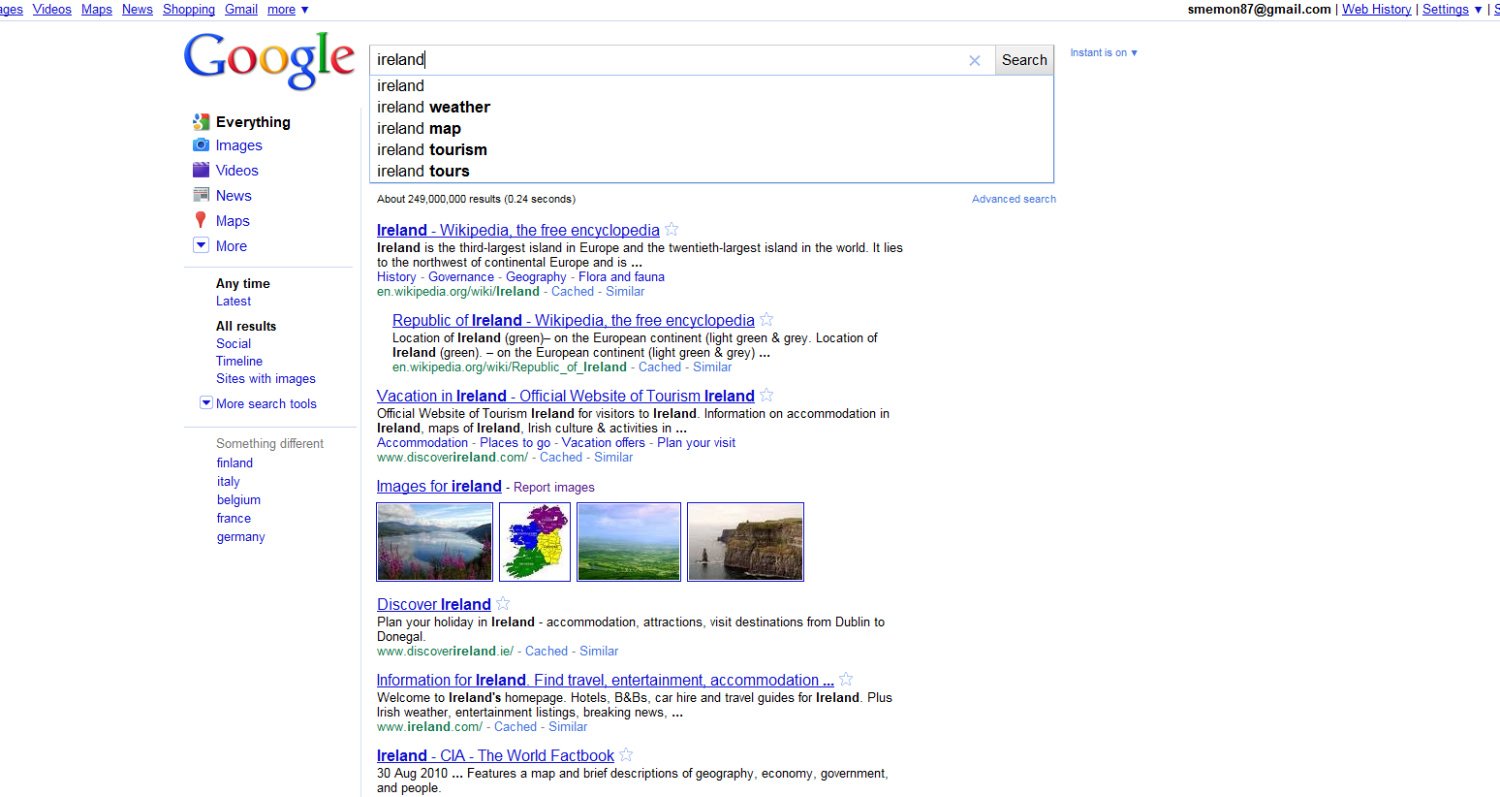
Task: Open 'Vacation in Ireland' tourism result
Action: pos(565,396)
